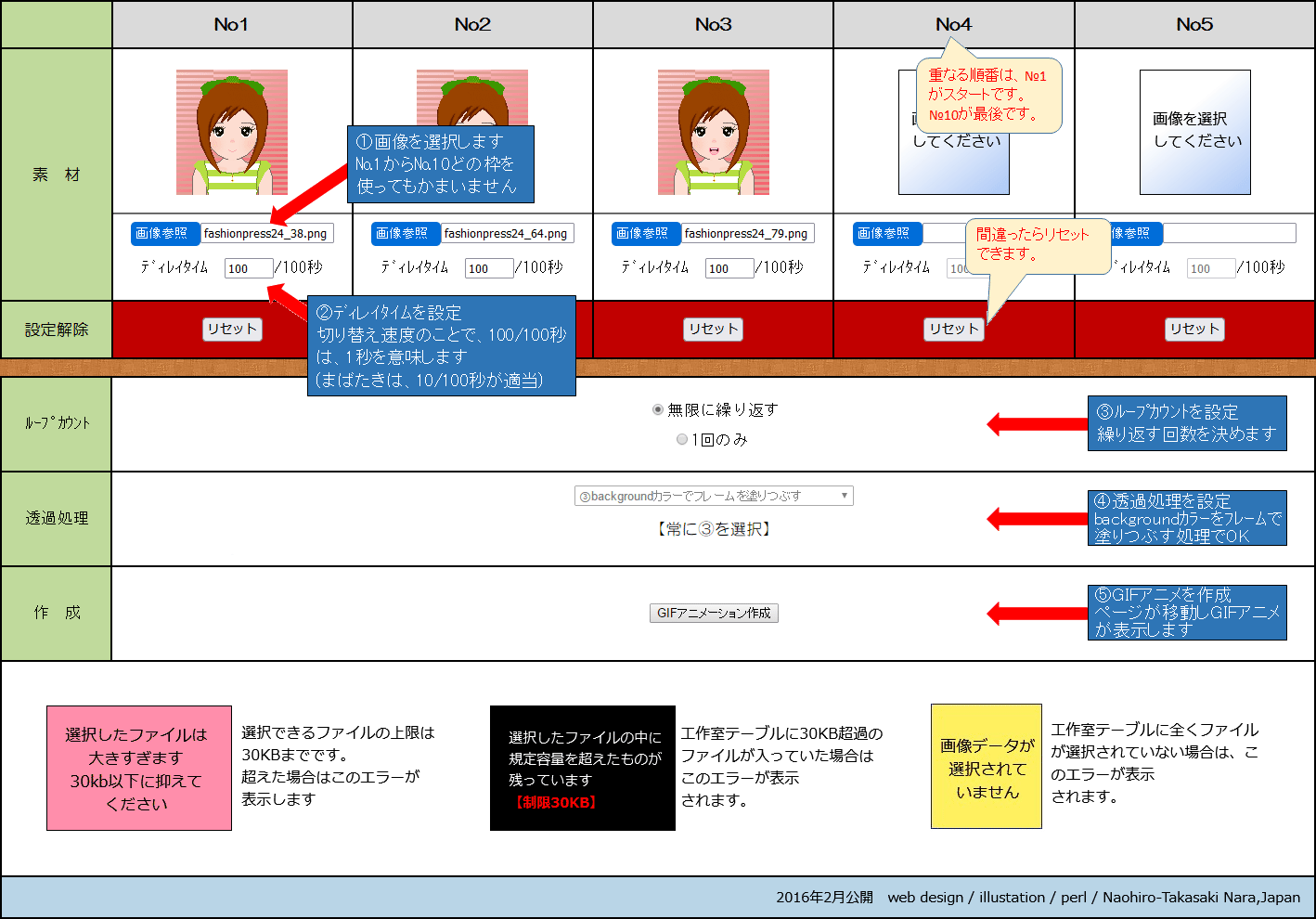This screenshot has width=1316, height=919.
Task: Reset the No1 slot with リセット
Action: pyautogui.click(x=232, y=329)
